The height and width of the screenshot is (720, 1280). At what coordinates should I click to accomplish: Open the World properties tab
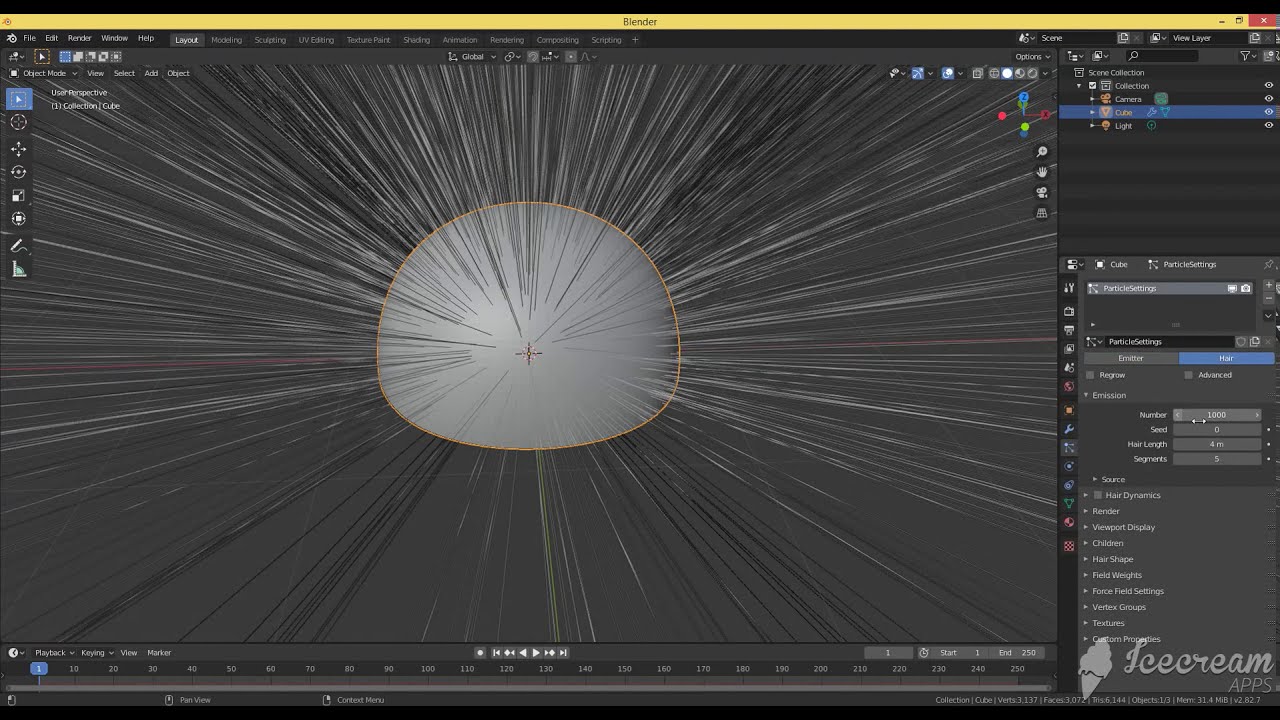[1069, 387]
